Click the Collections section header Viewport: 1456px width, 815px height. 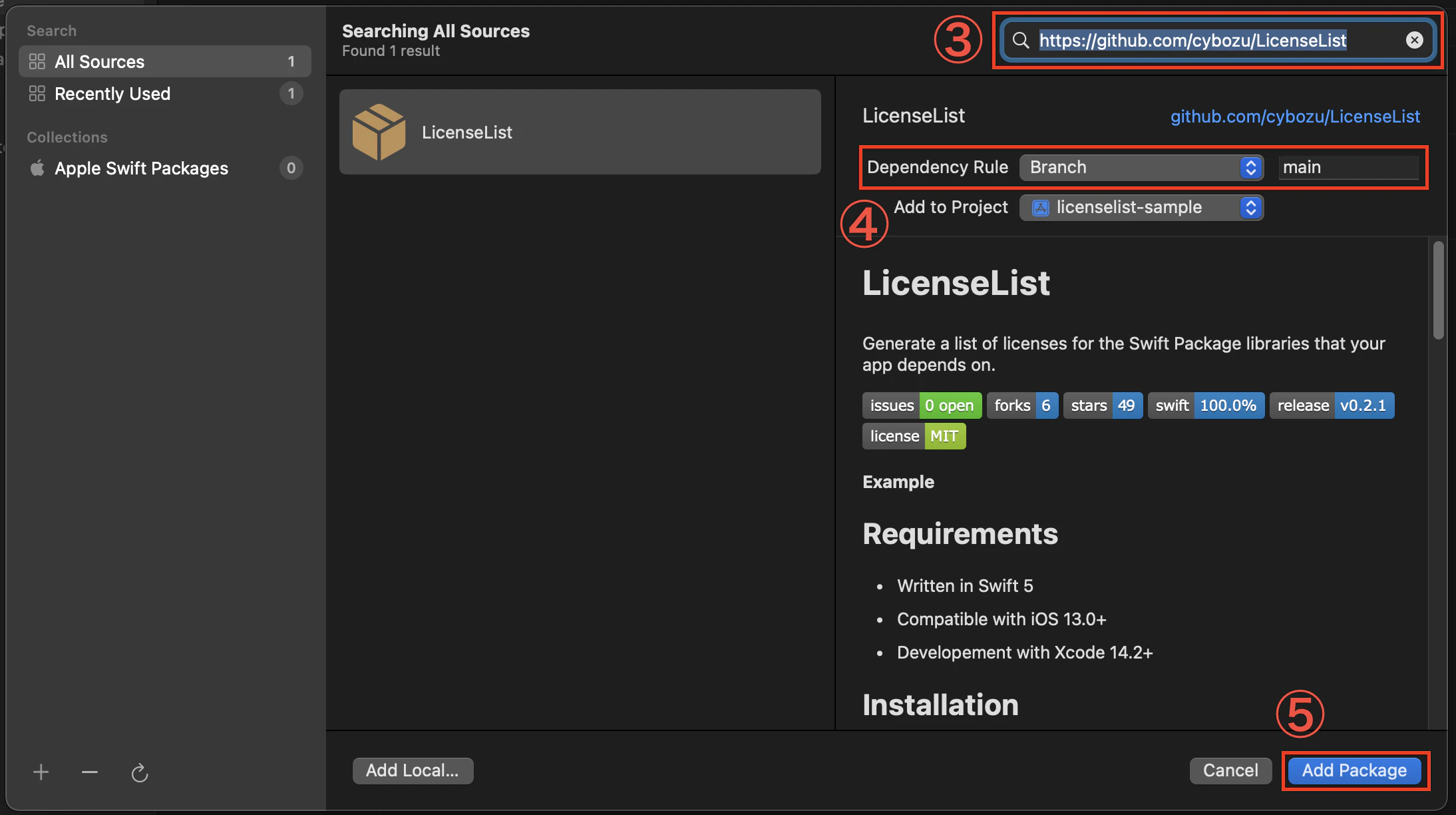tap(67, 137)
